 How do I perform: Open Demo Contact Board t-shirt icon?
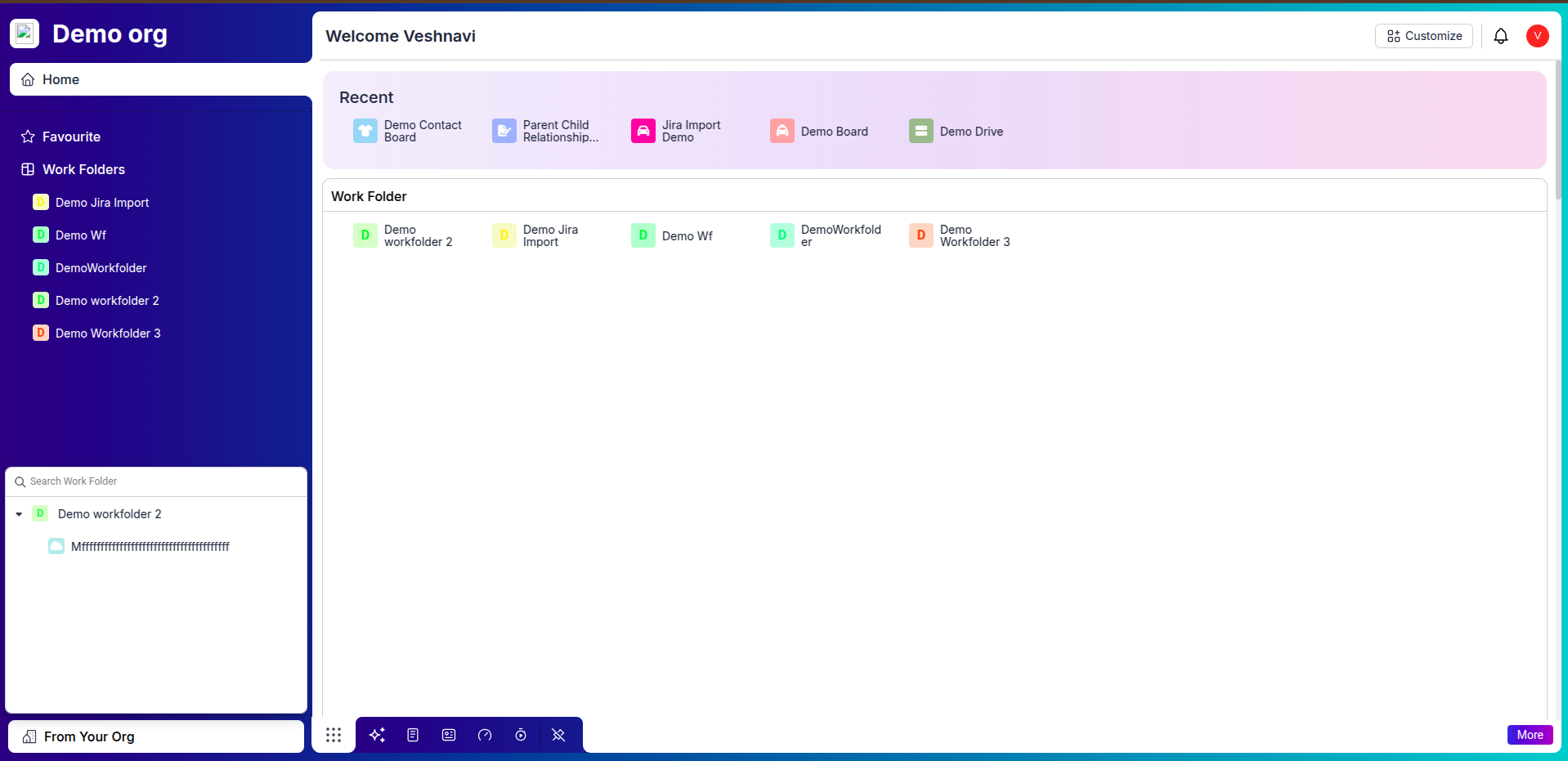coord(365,131)
